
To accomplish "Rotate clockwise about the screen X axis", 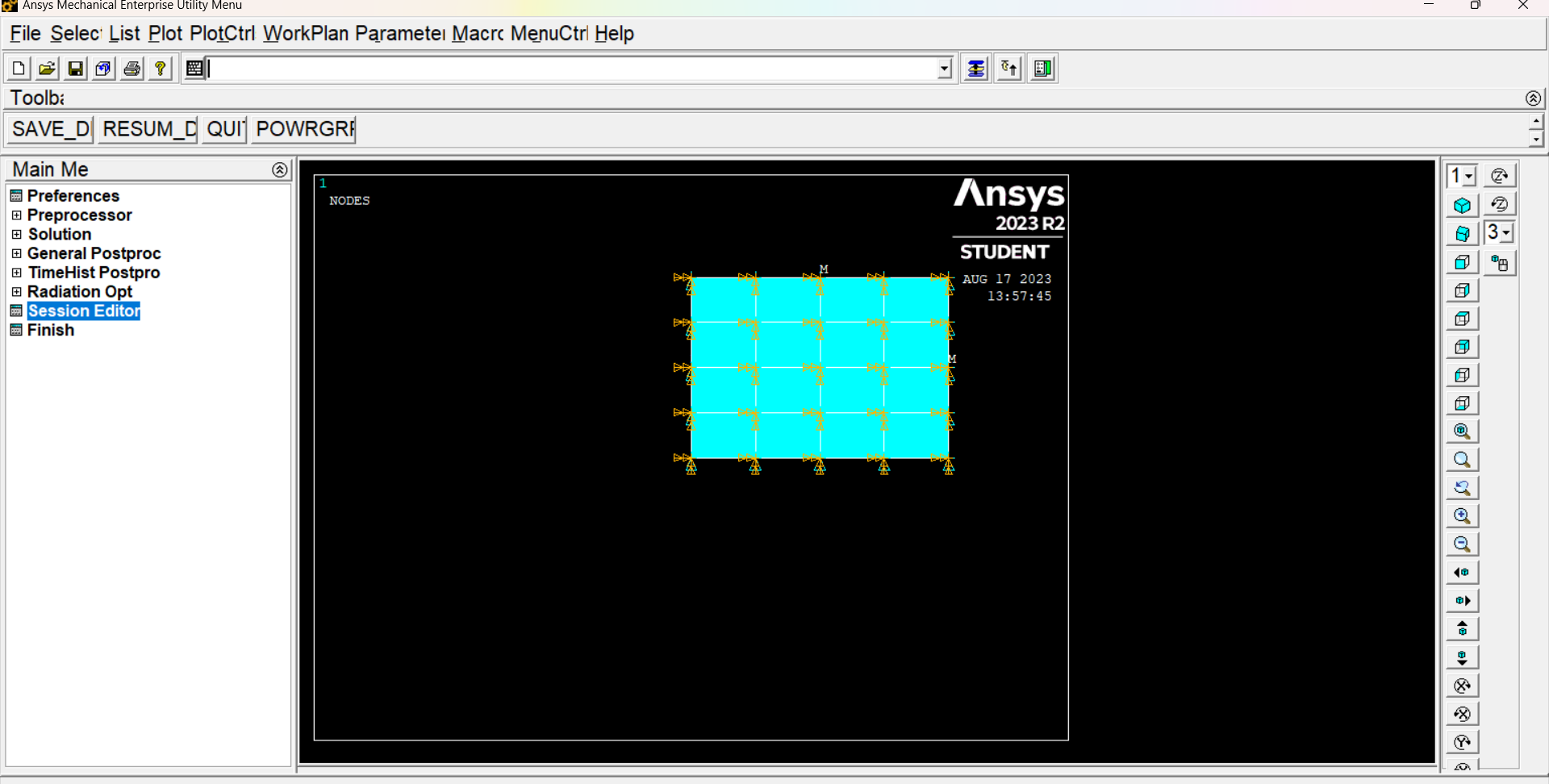I will point(1462,686).
